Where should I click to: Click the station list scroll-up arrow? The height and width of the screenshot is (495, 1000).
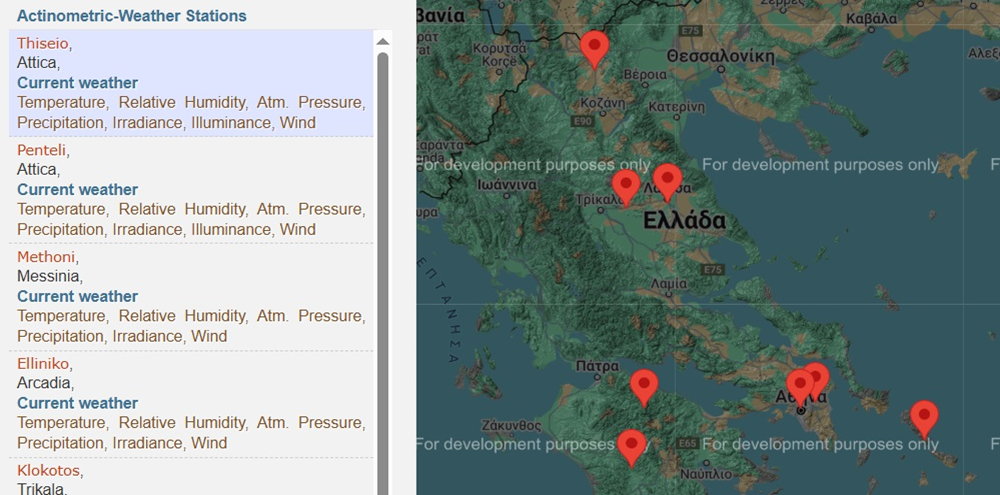pyautogui.click(x=382, y=41)
